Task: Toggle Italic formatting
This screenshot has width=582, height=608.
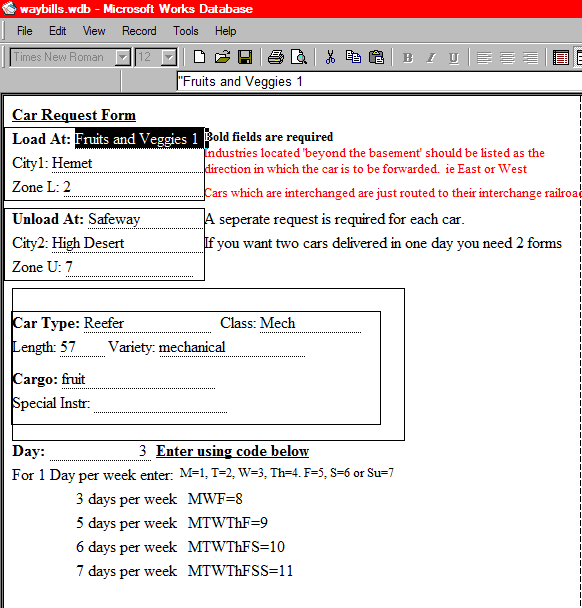Action: click(430, 58)
